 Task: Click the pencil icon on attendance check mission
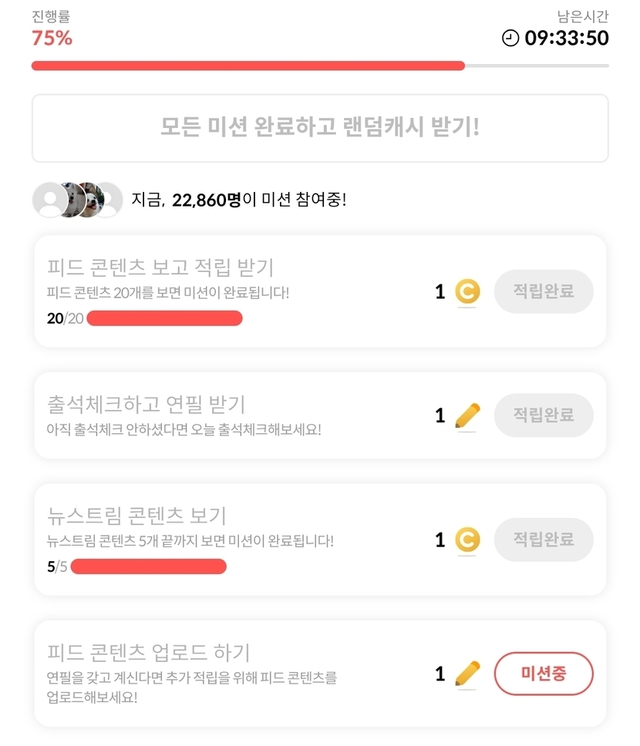[467, 415]
